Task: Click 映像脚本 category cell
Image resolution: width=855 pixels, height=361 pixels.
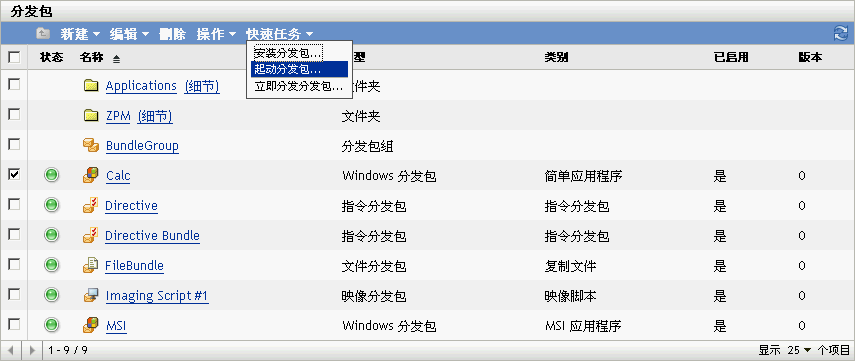Action: pyautogui.click(x=570, y=296)
